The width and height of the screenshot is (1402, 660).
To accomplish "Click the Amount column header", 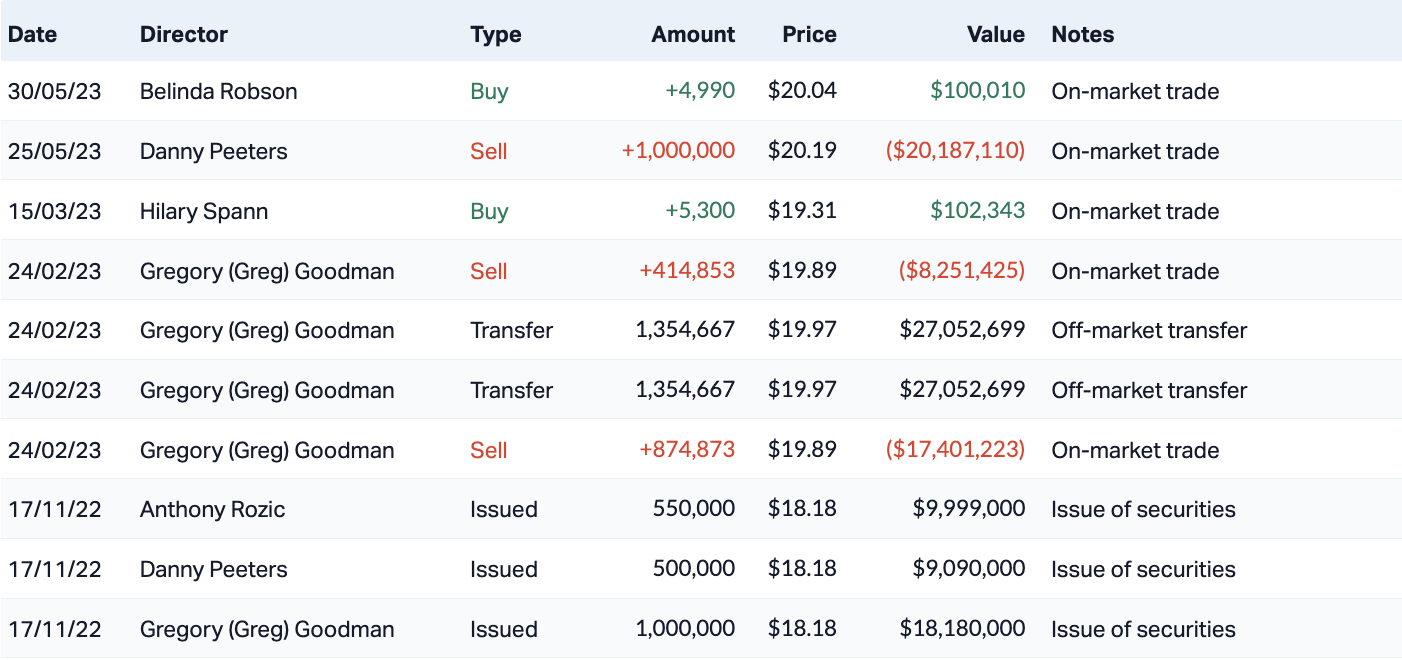I will pyautogui.click(x=693, y=34).
